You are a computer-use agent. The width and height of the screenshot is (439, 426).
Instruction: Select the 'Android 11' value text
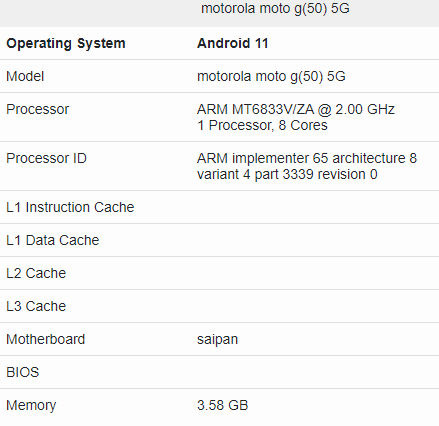[x=233, y=43]
